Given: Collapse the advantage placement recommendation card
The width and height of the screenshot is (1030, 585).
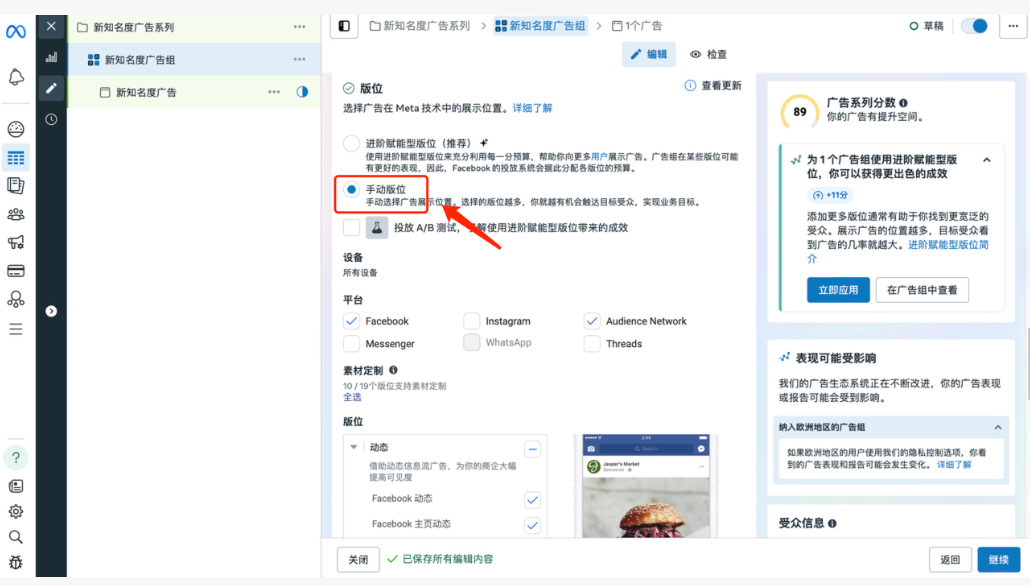Looking at the screenshot, I should (986, 160).
